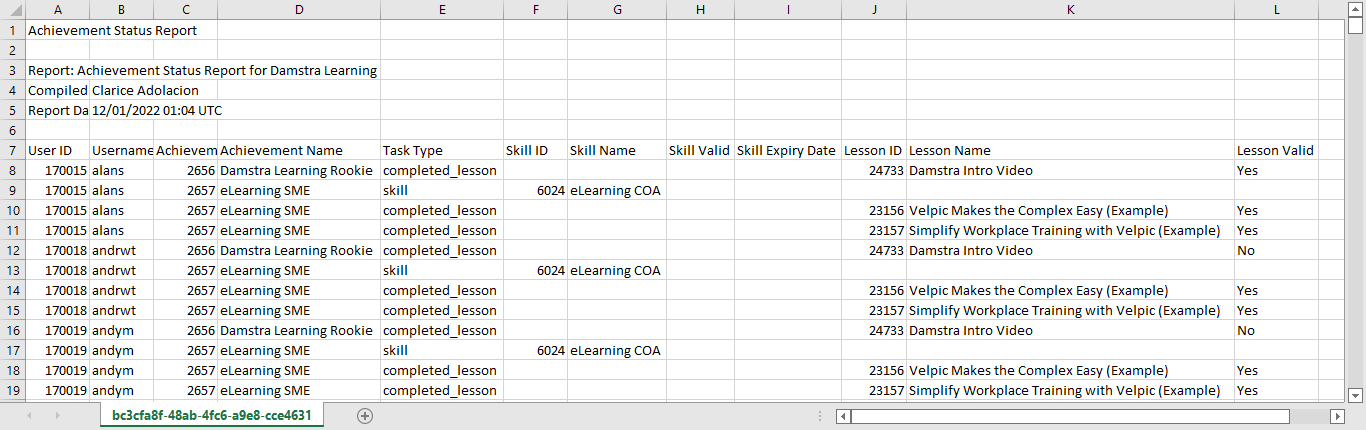Select column G header

point(616,9)
